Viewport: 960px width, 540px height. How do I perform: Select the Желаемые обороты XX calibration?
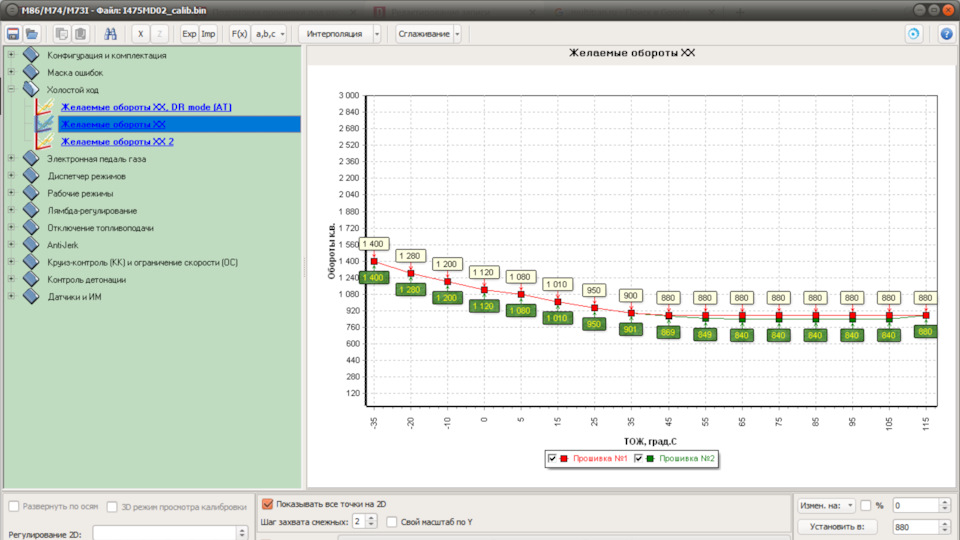tap(113, 124)
